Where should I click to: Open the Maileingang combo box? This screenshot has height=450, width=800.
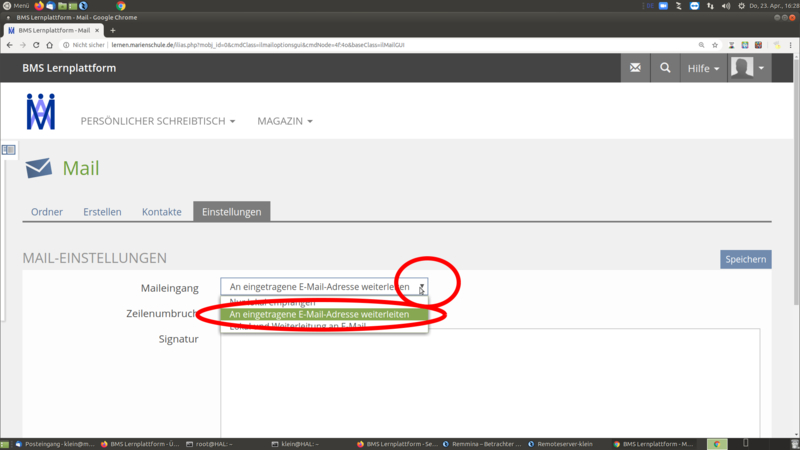(324, 287)
